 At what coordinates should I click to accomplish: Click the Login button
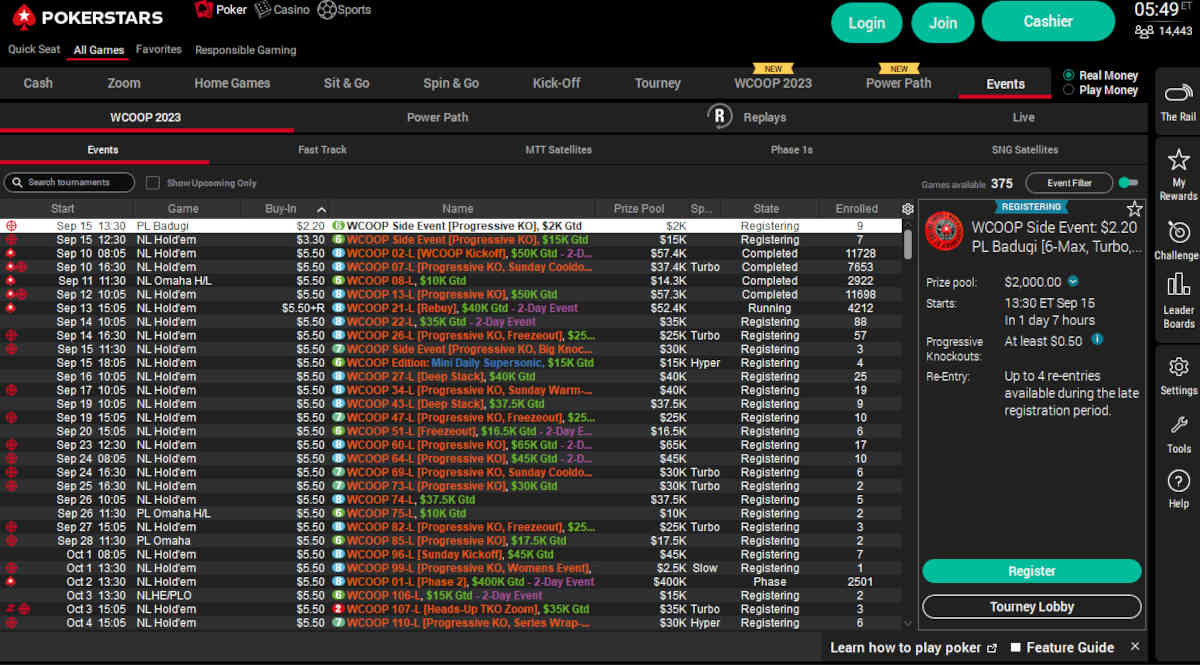coord(867,23)
